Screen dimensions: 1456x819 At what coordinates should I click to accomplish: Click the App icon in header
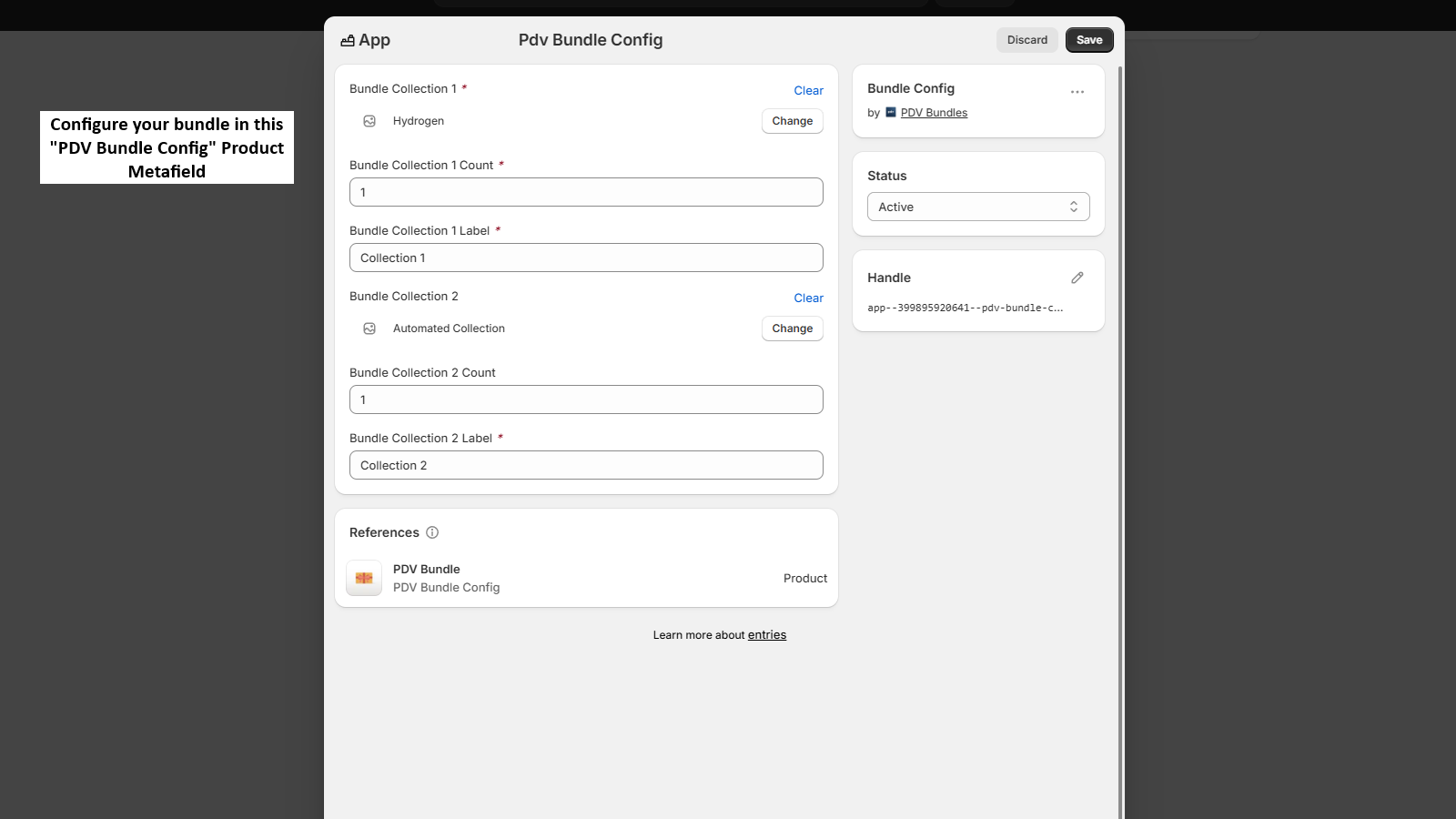[347, 40]
